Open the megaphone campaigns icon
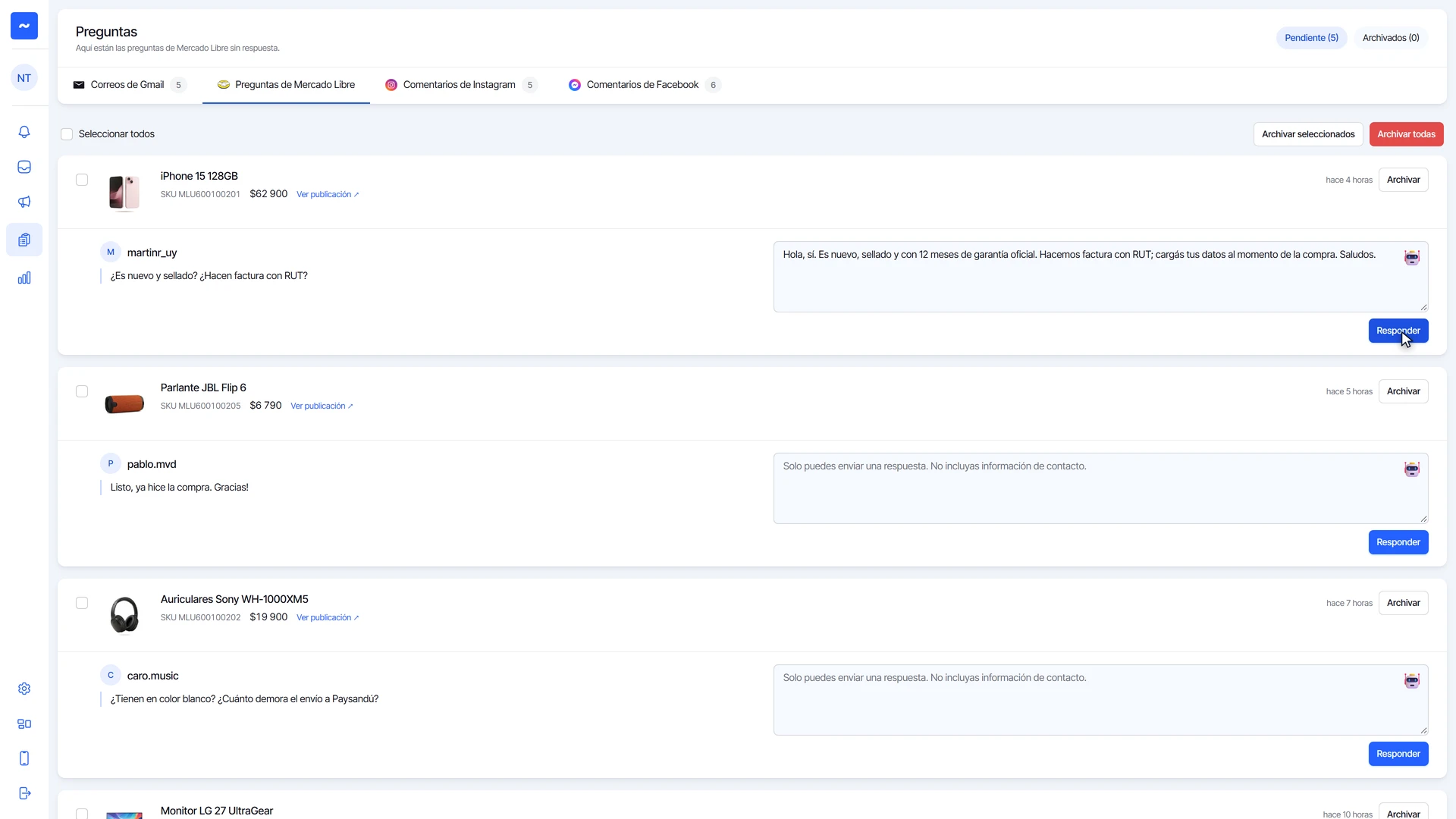Screen dimensions: 1456x819 (x=24, y=202)
